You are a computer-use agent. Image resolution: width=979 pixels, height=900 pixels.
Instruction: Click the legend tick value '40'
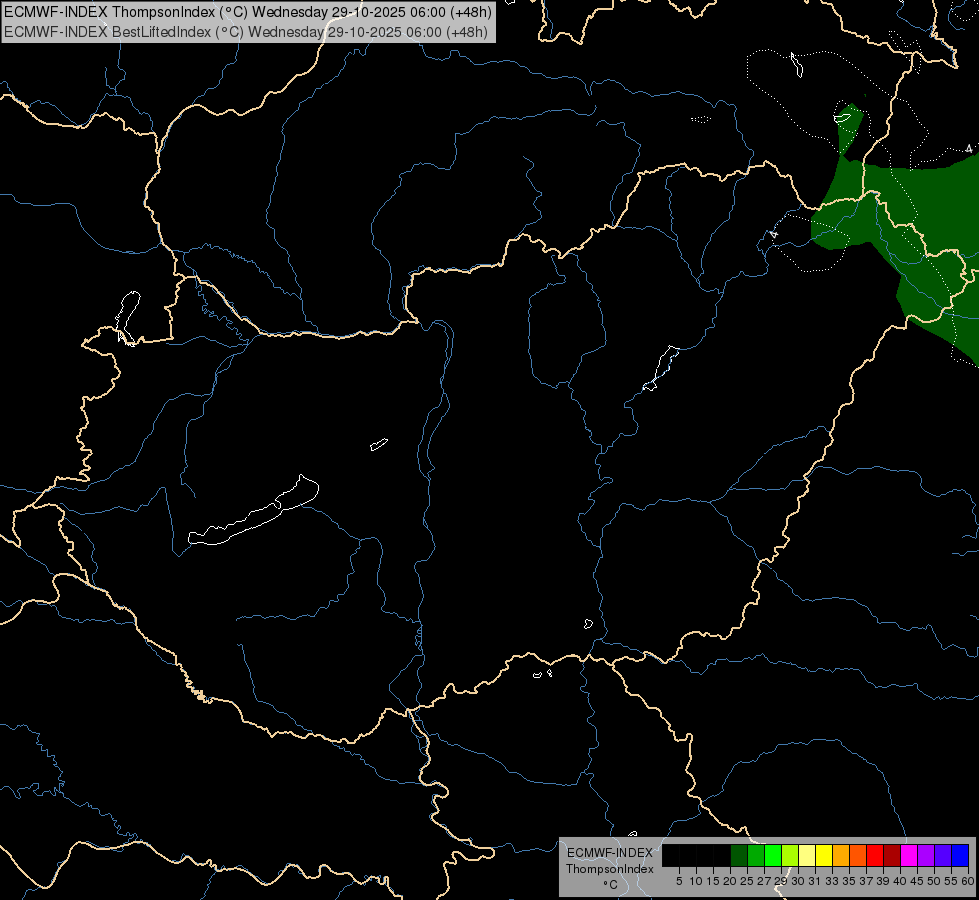pyautogui.click(x=900, y=881)
